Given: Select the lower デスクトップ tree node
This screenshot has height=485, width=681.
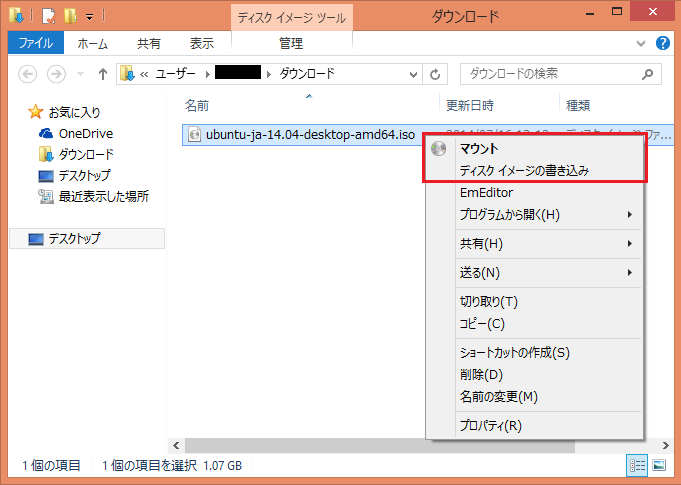Looking at the screenshot, I should (x=87, y=239).
